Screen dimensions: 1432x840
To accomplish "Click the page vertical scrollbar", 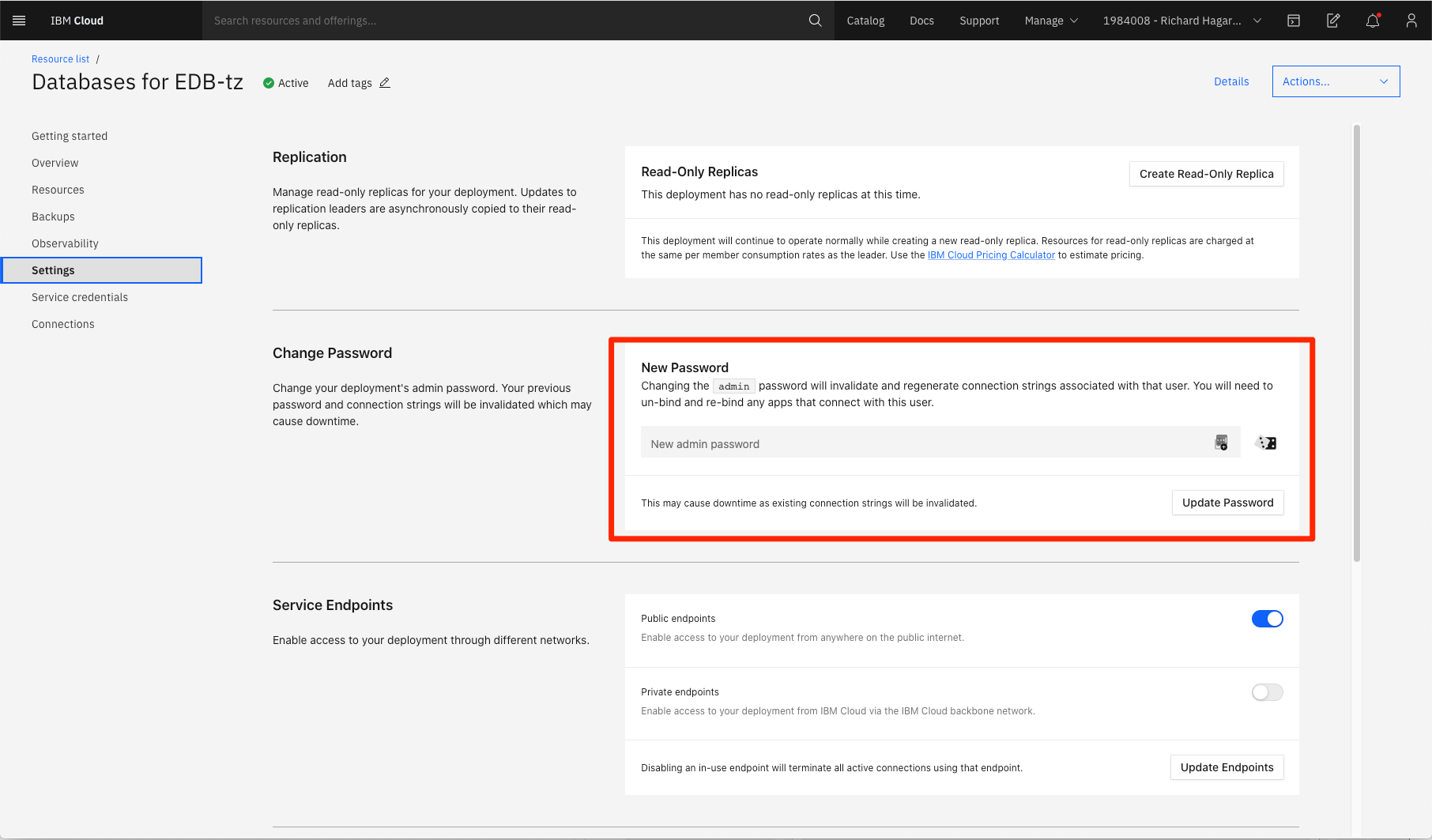I will coord(1357,342).
